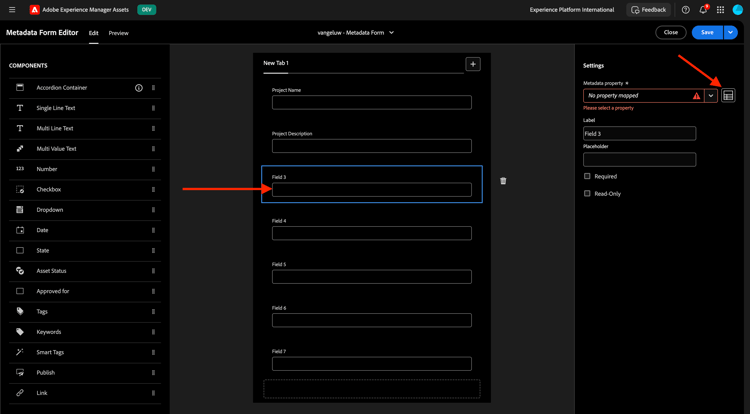Click the Close button
Screen dimensions: 750x414
point(671,33)
